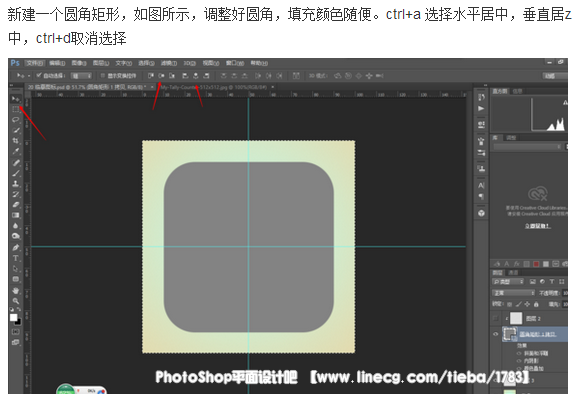Show the 图层 2 layer visibility box
Screen dimensions: 579x394
coord(496,318)
